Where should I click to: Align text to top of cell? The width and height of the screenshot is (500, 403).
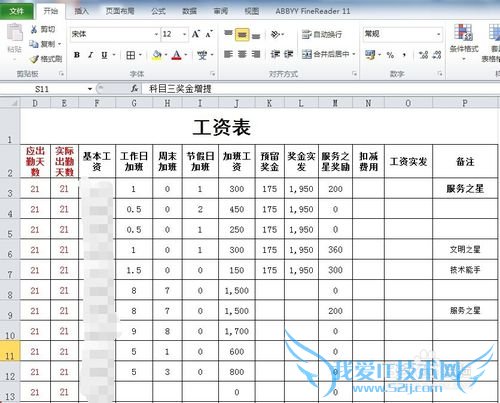(228, 34)
